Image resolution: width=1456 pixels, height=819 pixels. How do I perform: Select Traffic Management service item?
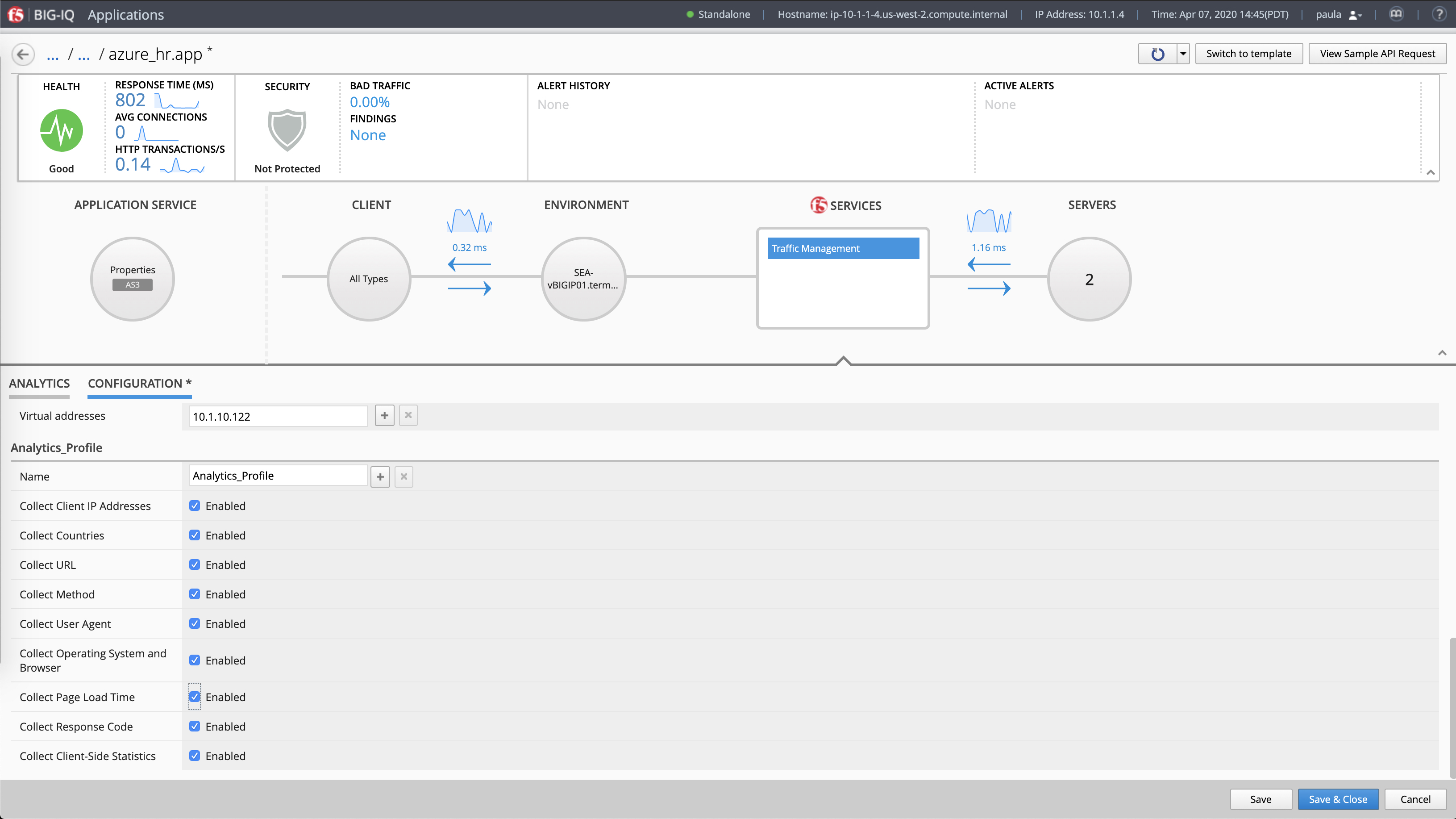tap(843, 248)
